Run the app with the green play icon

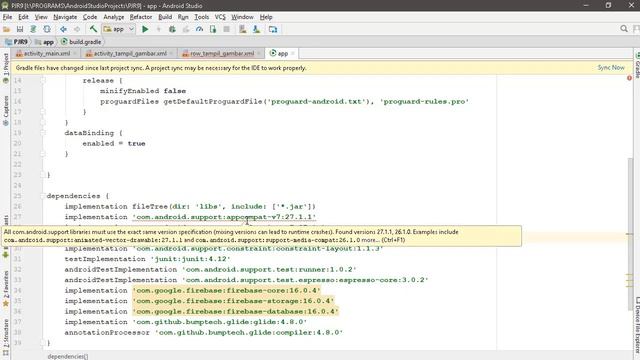(145, 29)
